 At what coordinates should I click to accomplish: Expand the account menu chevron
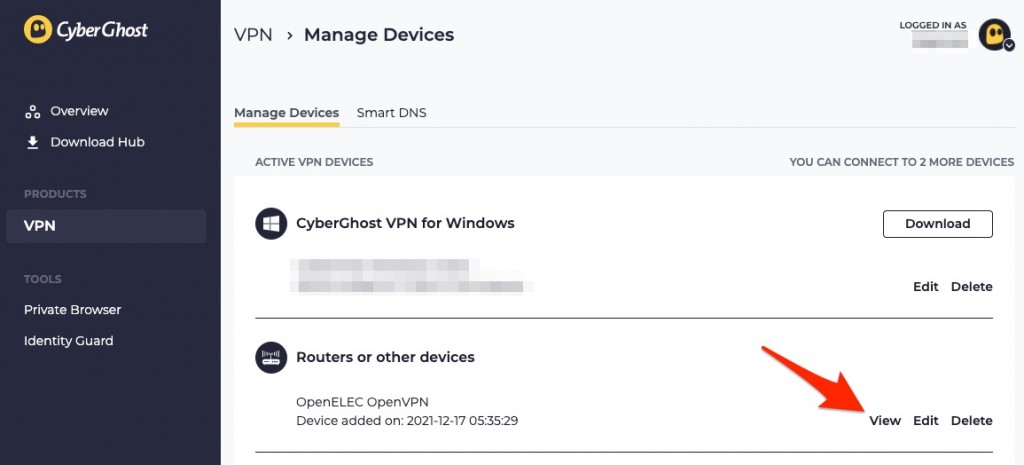[x=1009, y=46]
